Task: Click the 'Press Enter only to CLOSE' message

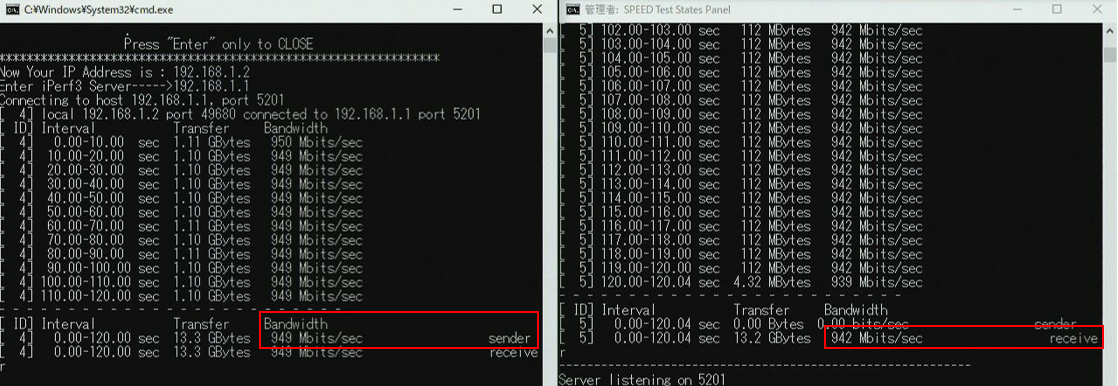Action: tap(218, 44)
